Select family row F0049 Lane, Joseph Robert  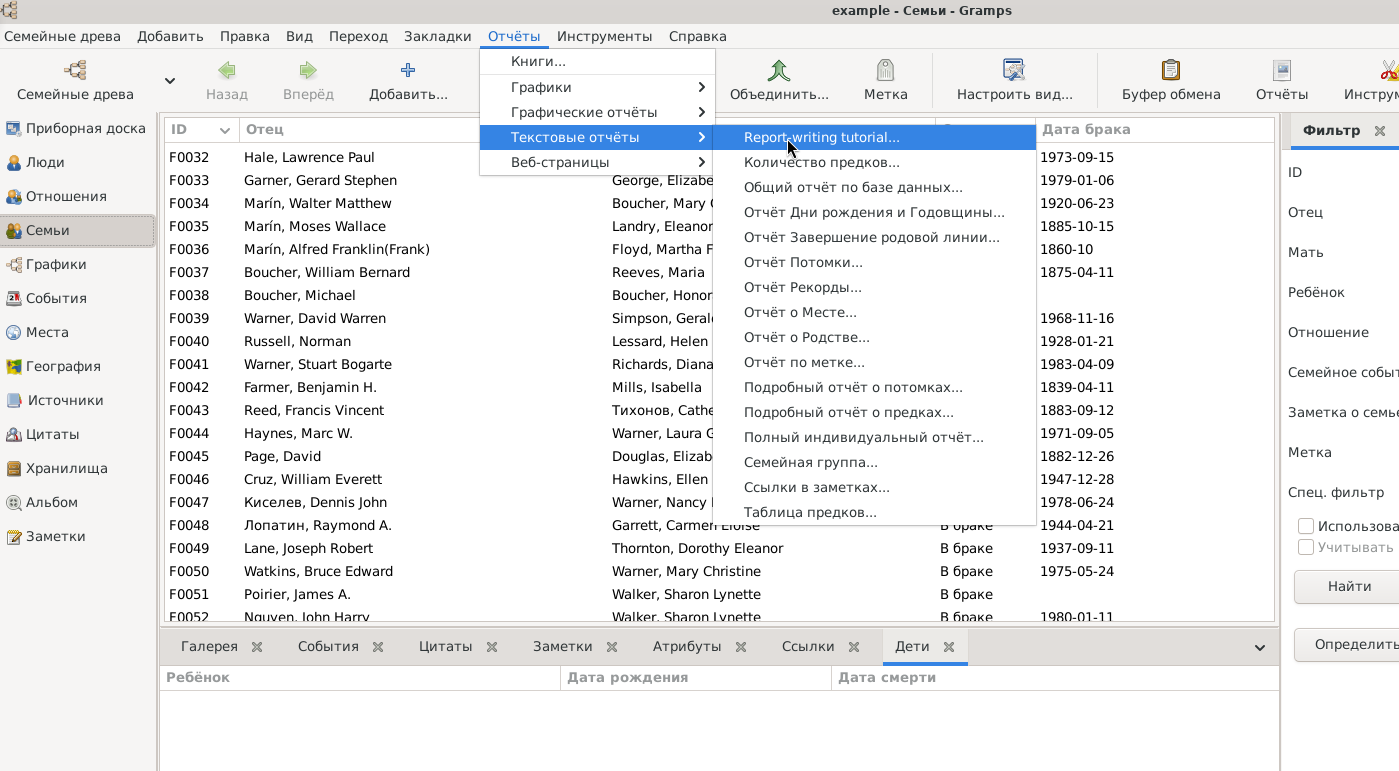coord(719,548)
